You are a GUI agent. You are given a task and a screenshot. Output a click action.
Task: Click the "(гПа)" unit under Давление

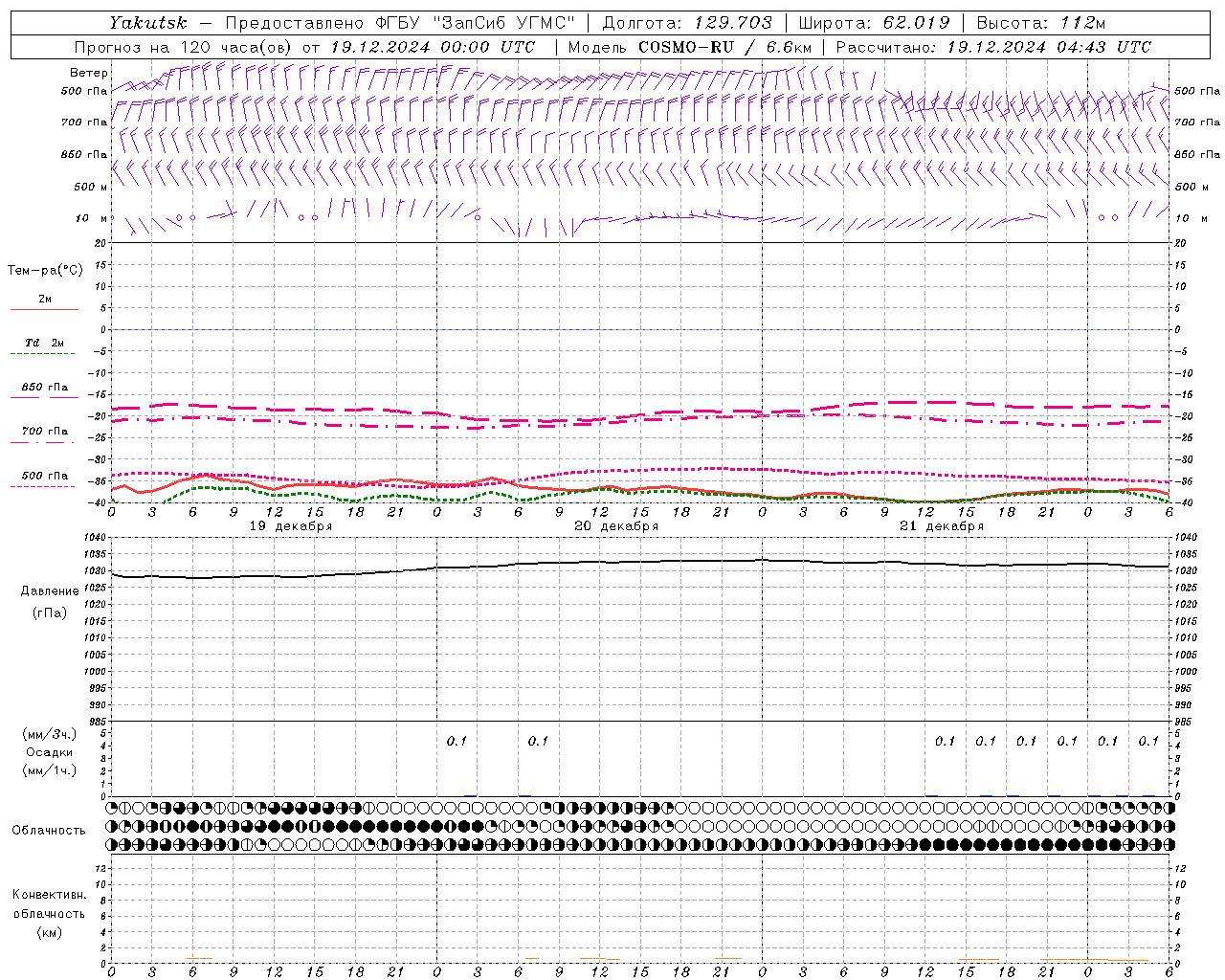(50, 612)
